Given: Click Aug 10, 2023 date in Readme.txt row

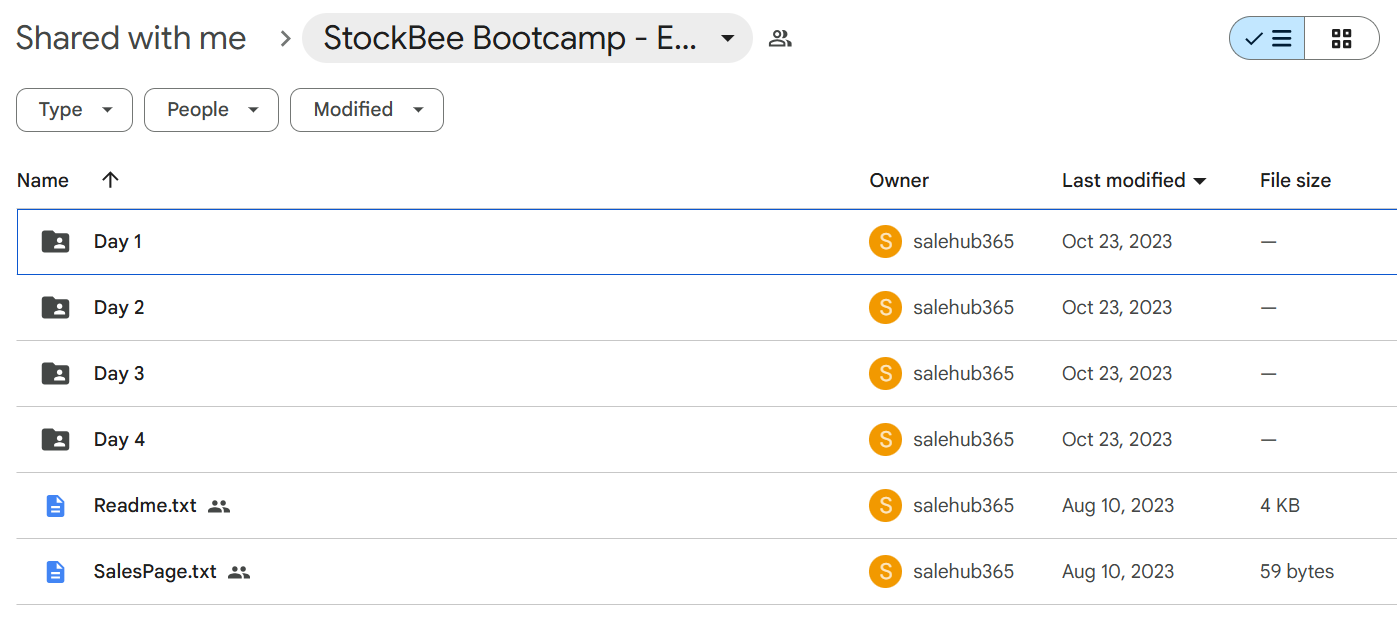Looking at the screenshot, I should point(1118,505).
